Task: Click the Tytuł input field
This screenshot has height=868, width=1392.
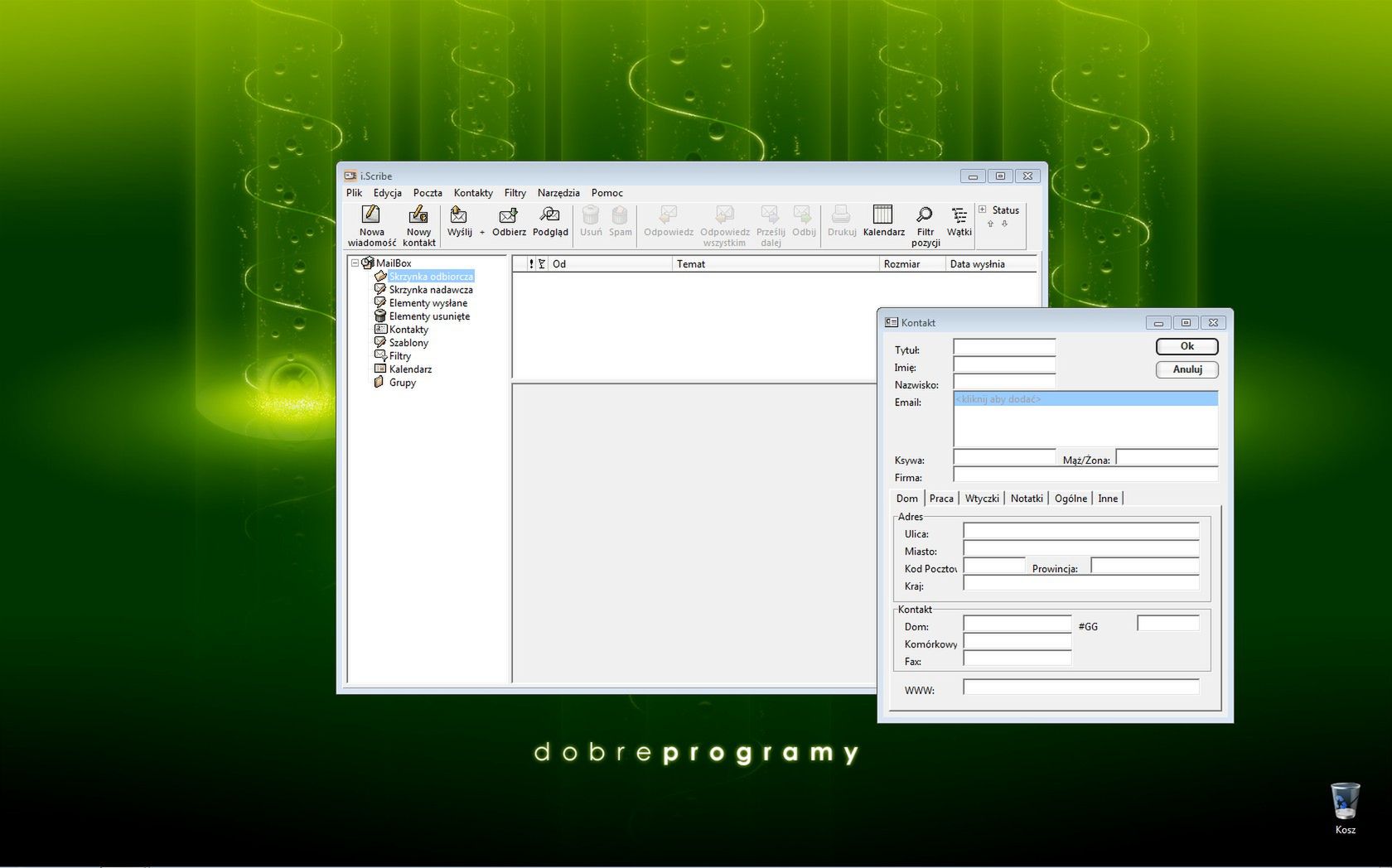Action: click(1004, 347)
